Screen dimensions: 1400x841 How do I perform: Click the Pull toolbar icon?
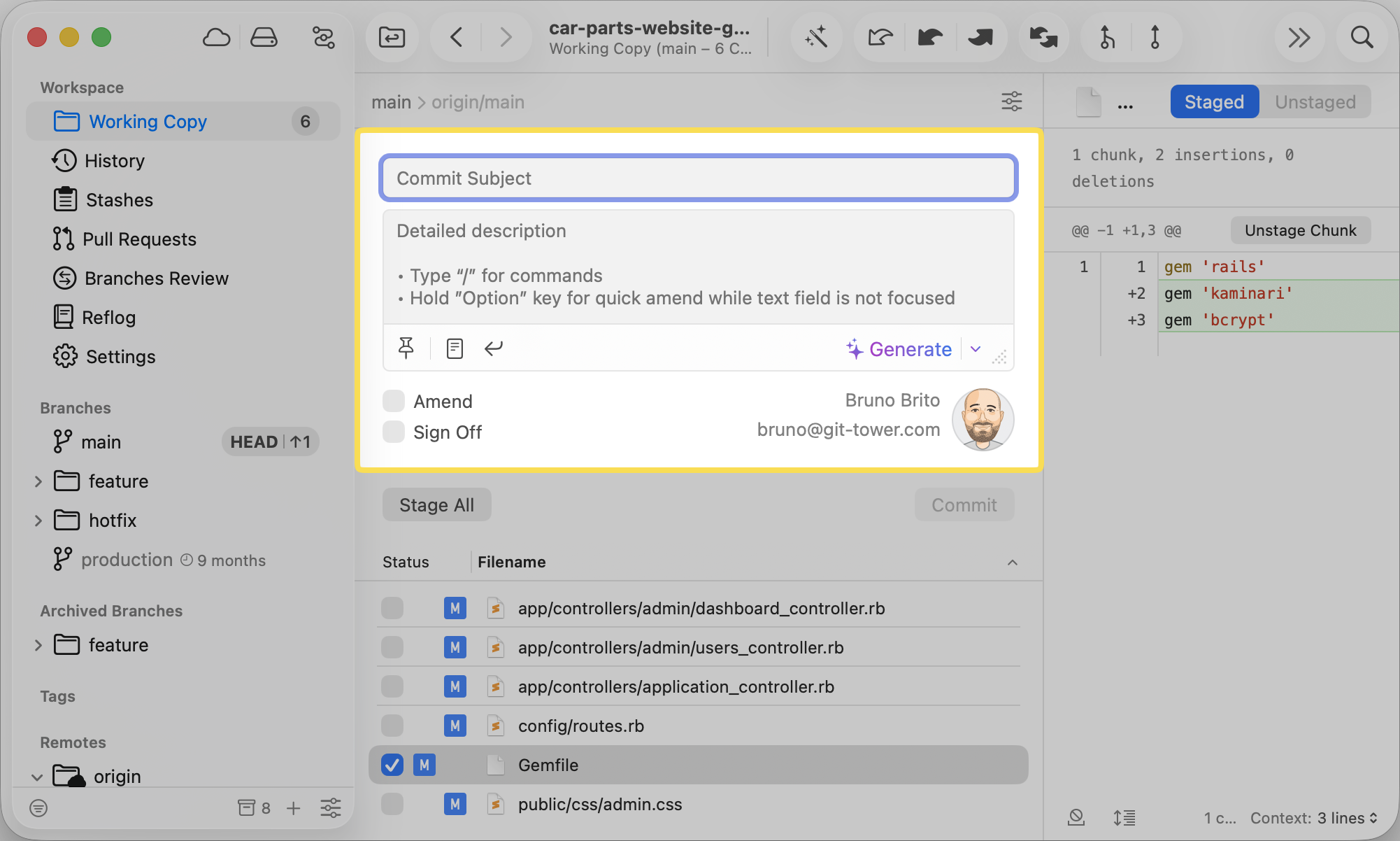coord(929,37)
